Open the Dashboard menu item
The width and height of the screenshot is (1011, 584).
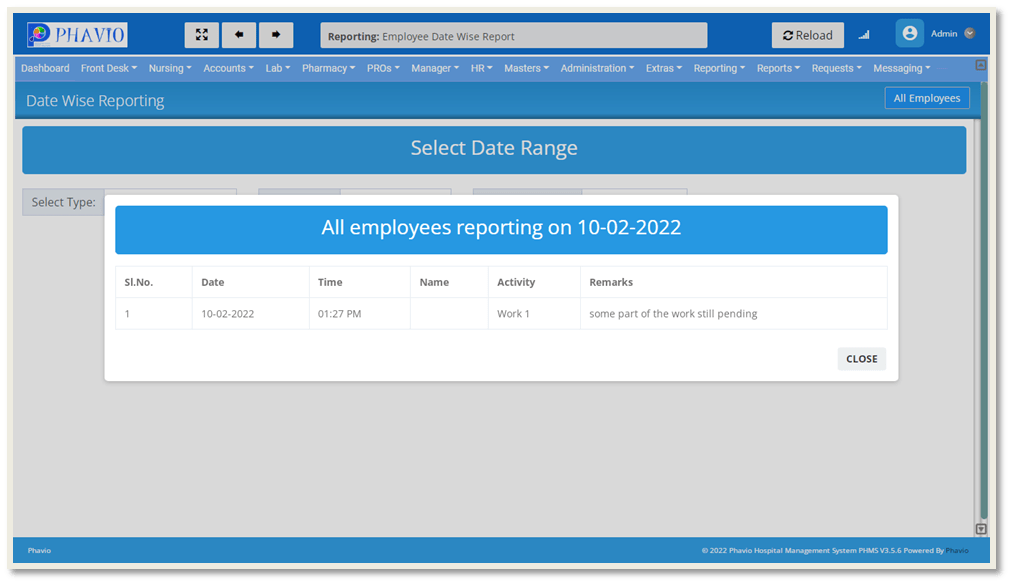45,68
